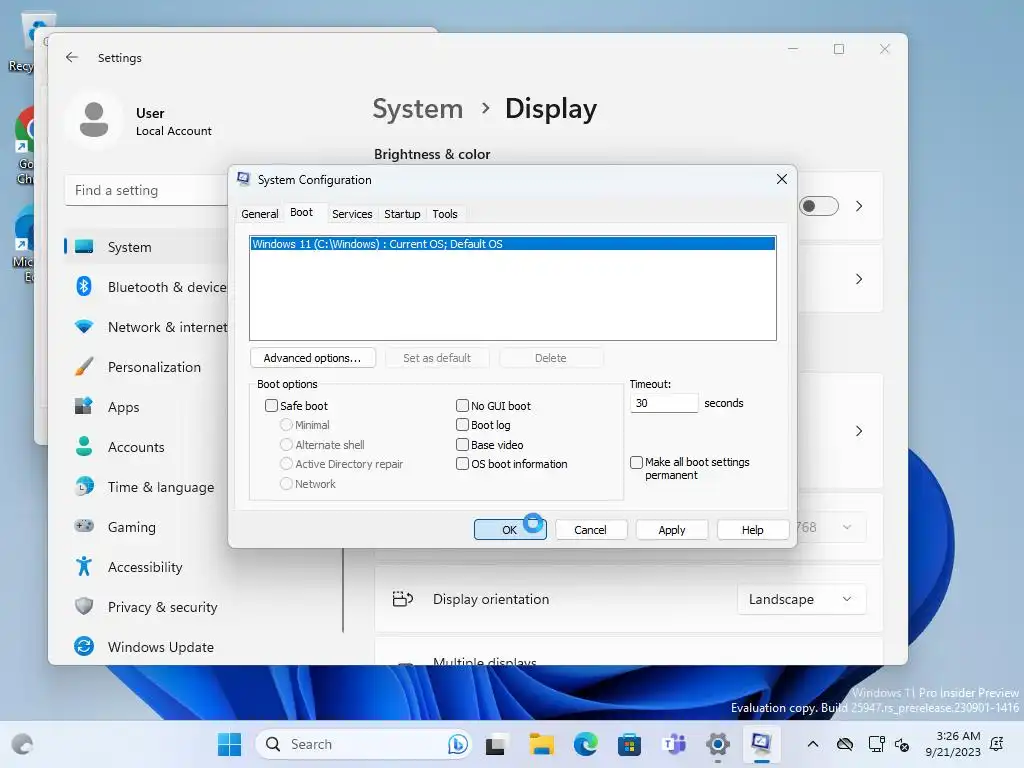
Task: Open Microsoft Teams from taskbar
Action: (x=673, y=744)
